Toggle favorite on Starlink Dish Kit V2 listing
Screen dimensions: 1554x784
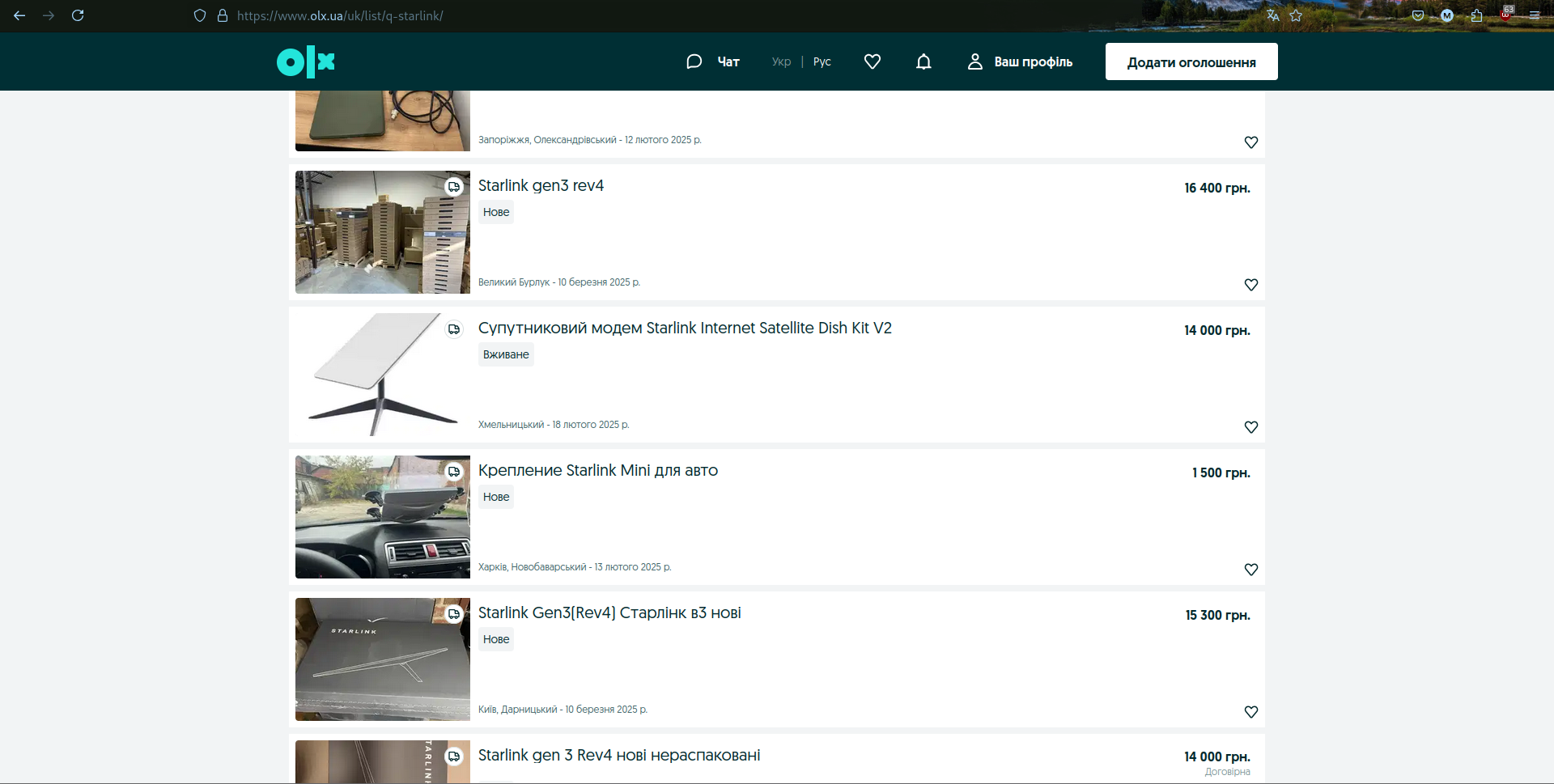[x=1250, y=427]
